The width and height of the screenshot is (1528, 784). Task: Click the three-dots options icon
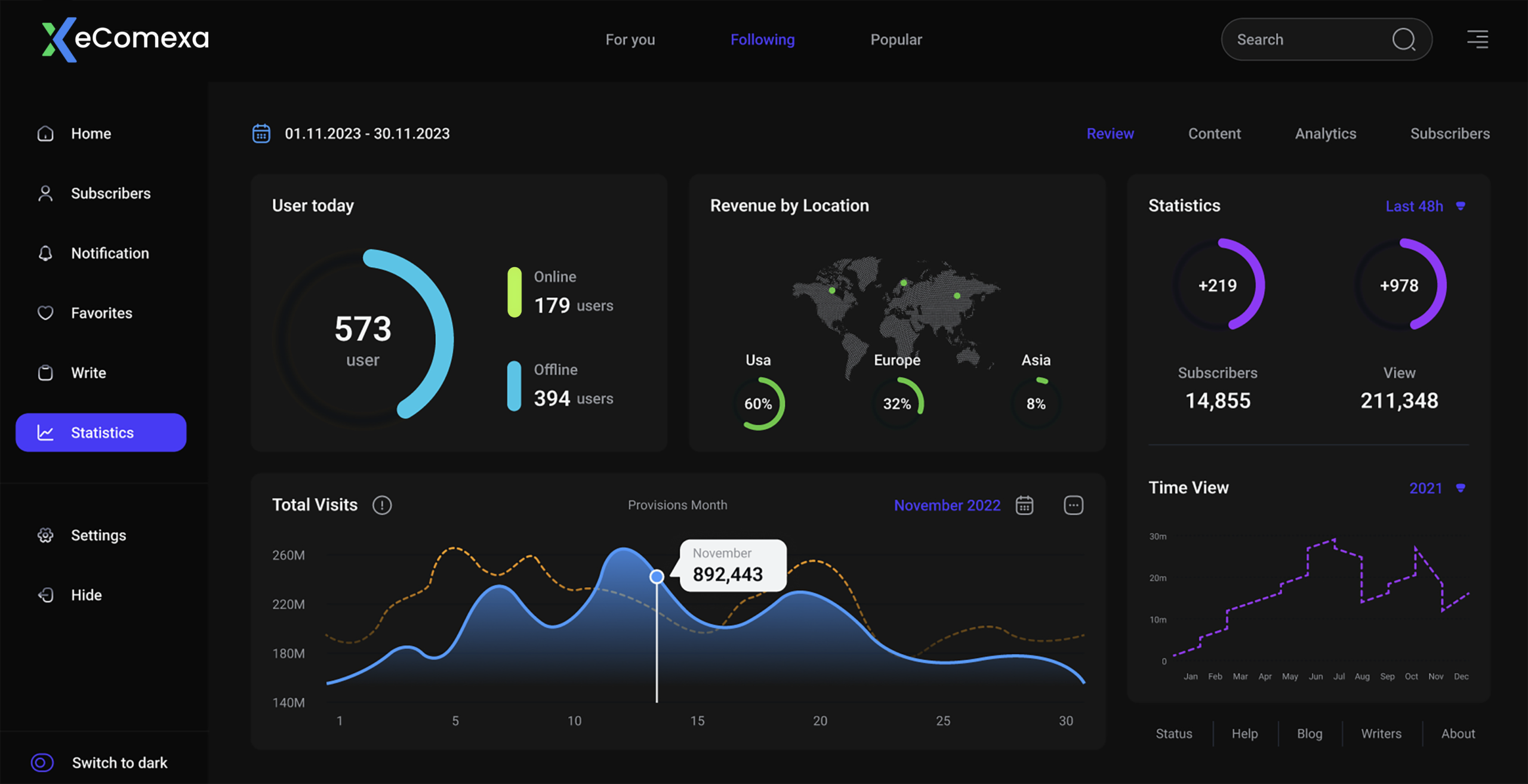pyautogui.click(x=1073, y=505)
